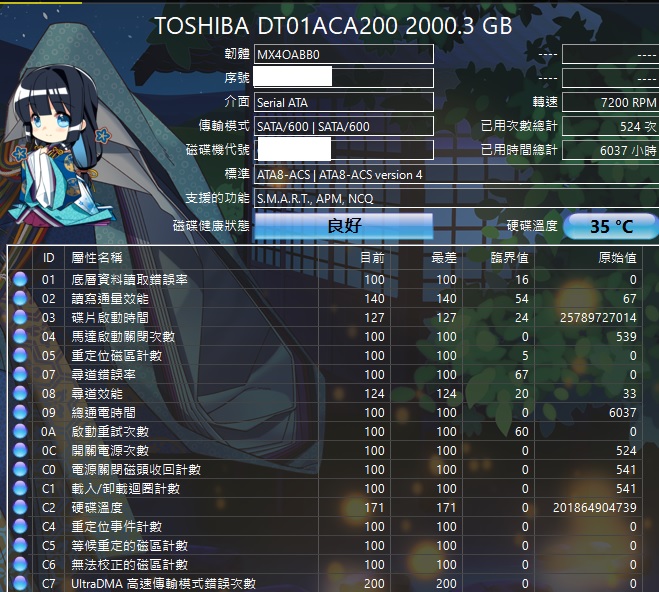Image resolution: width=659 pixels, height=592 pixels.
Task: Click the status orb for attribute C0
Action: click(20, 469)
